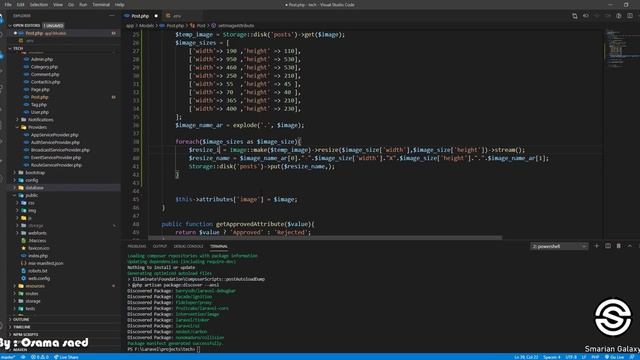Viewport: 640px width, 360px height.
Task: Open the Problems panel tab
Action: point(137,247)
